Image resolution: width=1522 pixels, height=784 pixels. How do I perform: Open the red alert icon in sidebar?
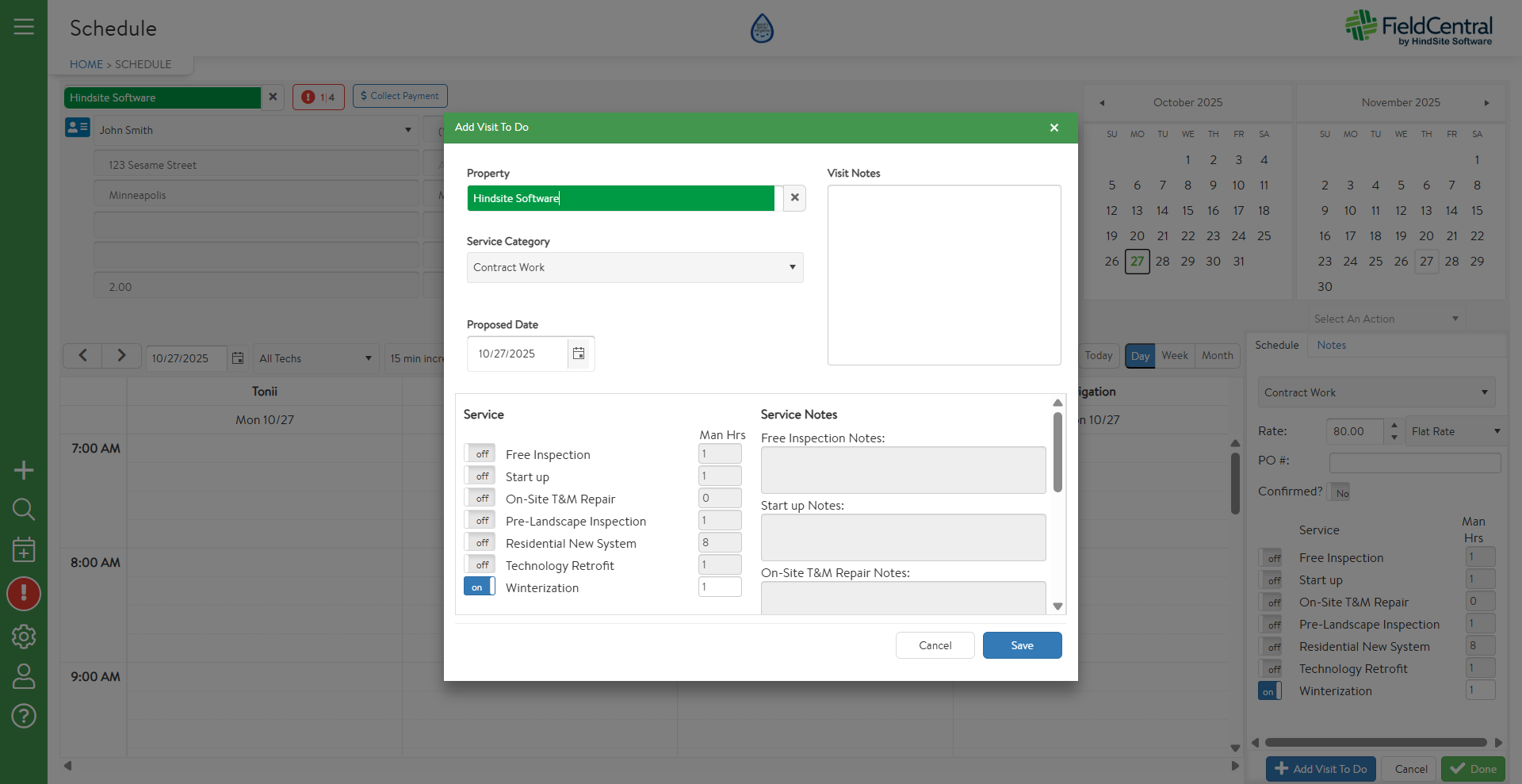pyautogui.click(x=24, y=594)
